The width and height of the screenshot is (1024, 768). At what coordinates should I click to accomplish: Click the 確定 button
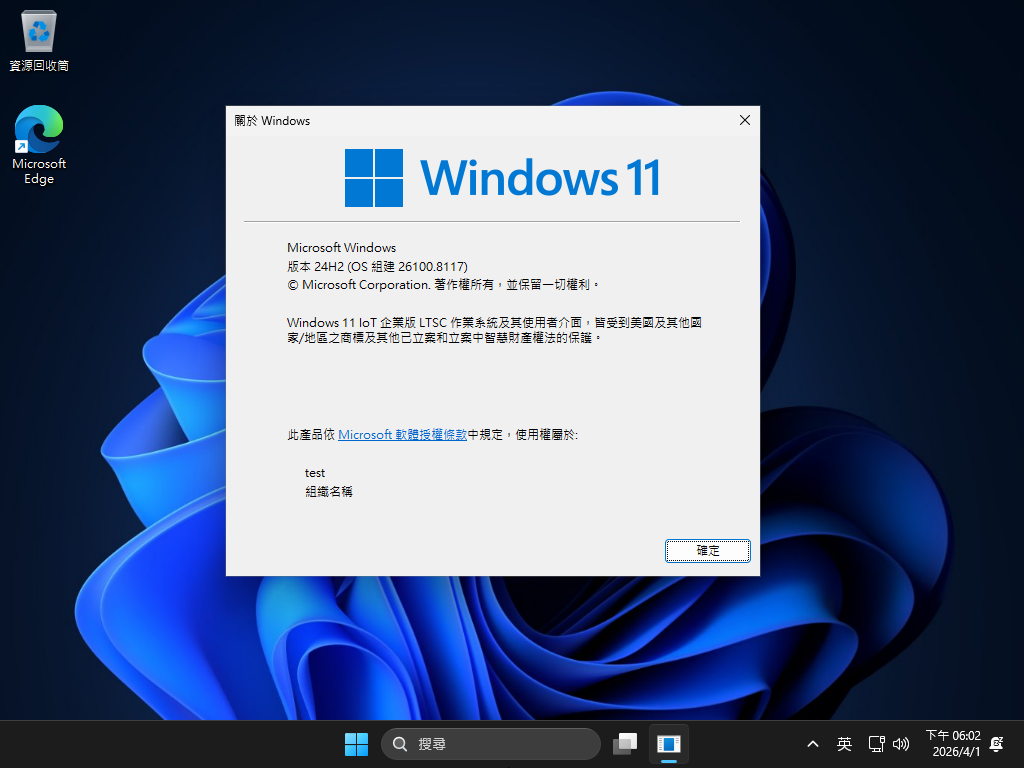click(707, 551)
